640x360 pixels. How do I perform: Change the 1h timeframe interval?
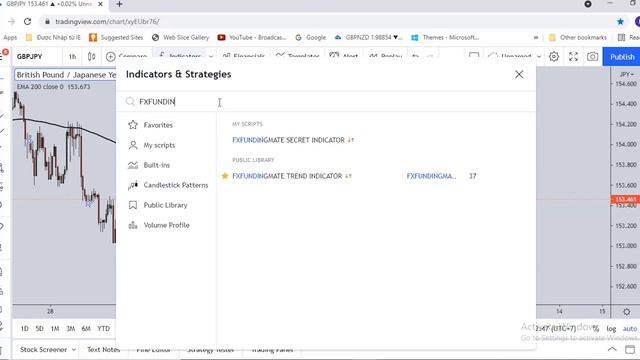coord(72,56)
